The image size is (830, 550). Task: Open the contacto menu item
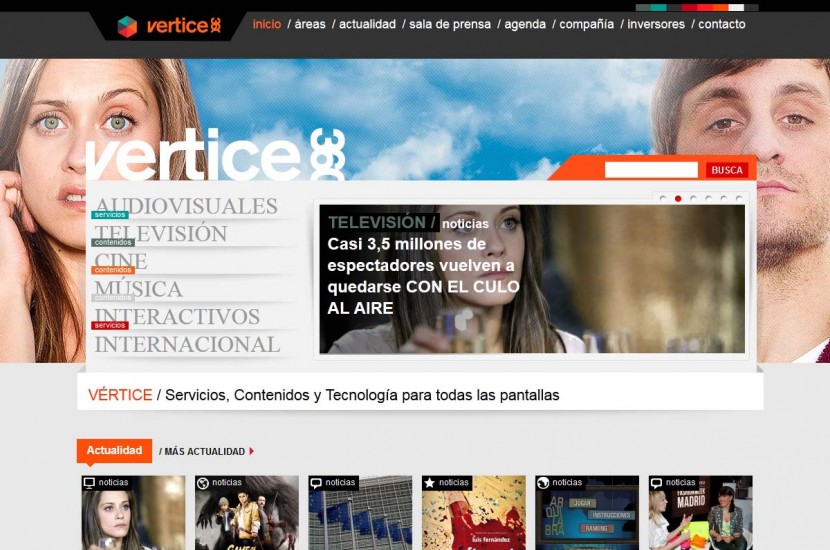(x=721, y=24)
